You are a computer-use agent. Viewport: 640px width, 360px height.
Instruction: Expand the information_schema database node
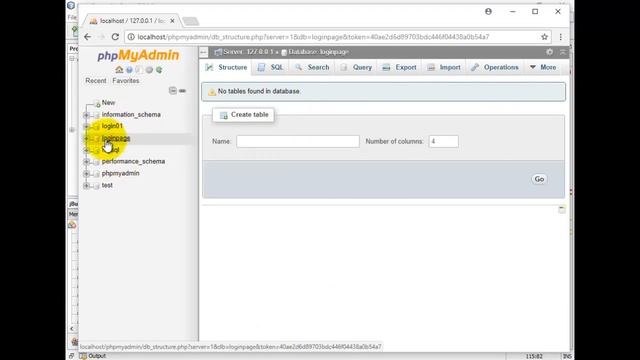tap(86, 115)
